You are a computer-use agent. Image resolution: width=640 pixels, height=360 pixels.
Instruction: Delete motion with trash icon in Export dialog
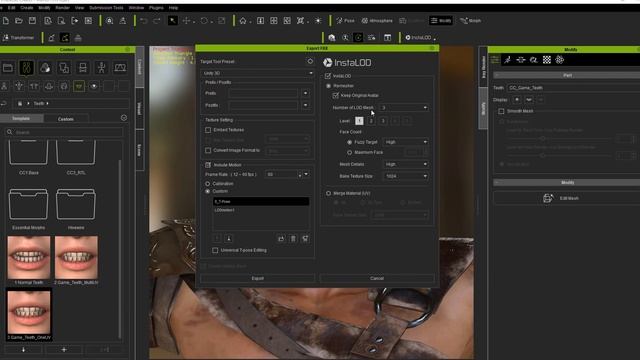pyautogui.click(x=293, y=238)
